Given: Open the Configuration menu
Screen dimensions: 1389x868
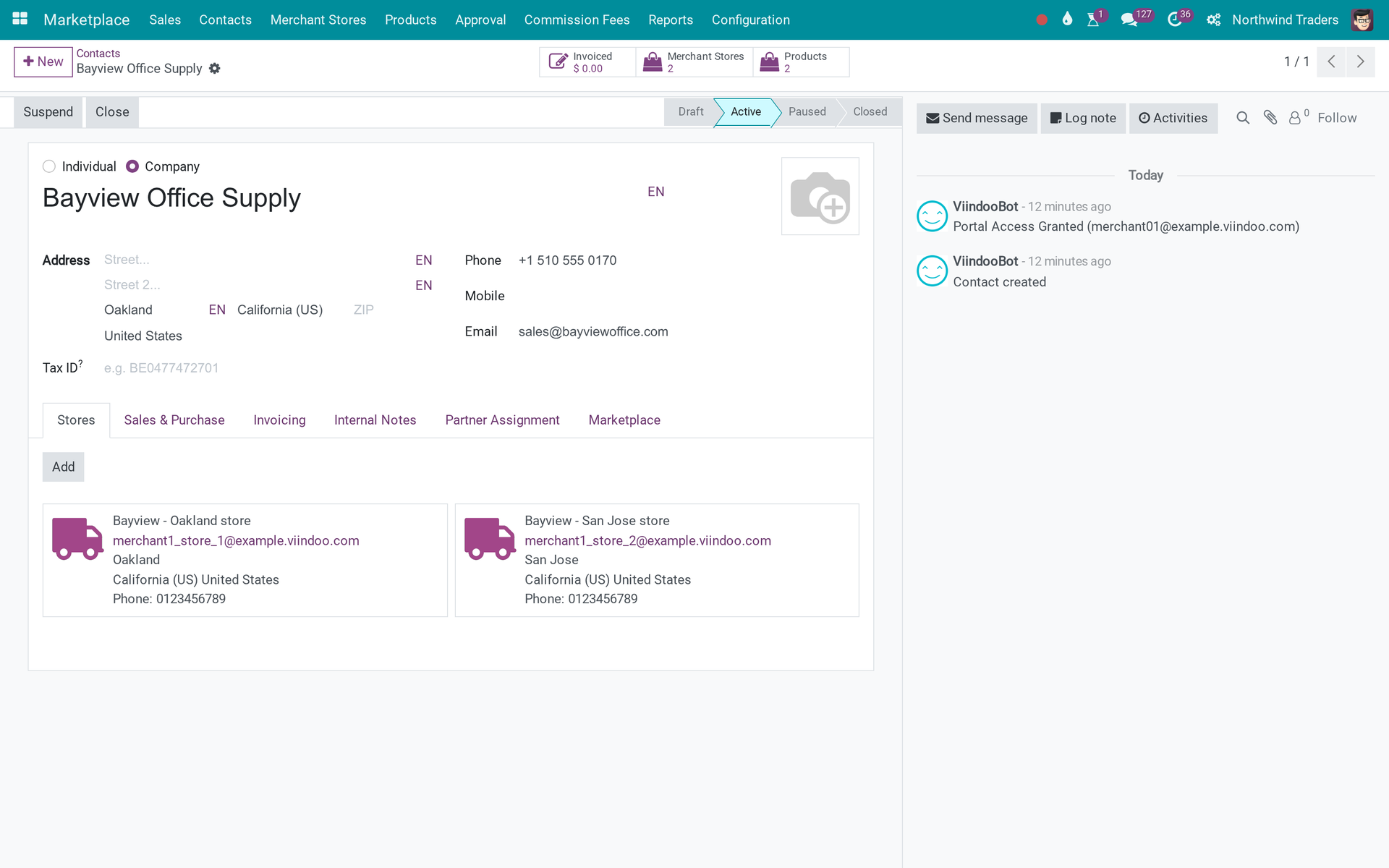Looking at the screenshot, I should (750, 20).
